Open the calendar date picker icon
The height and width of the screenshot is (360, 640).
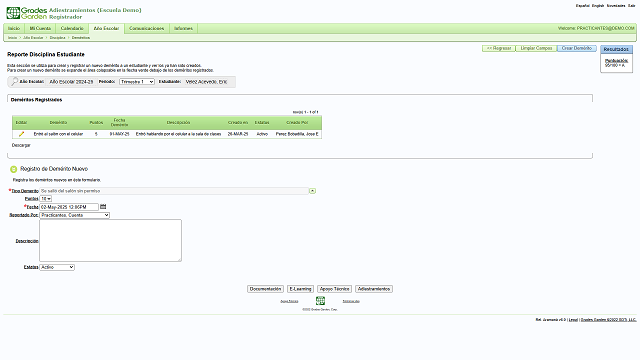point(103,207)
